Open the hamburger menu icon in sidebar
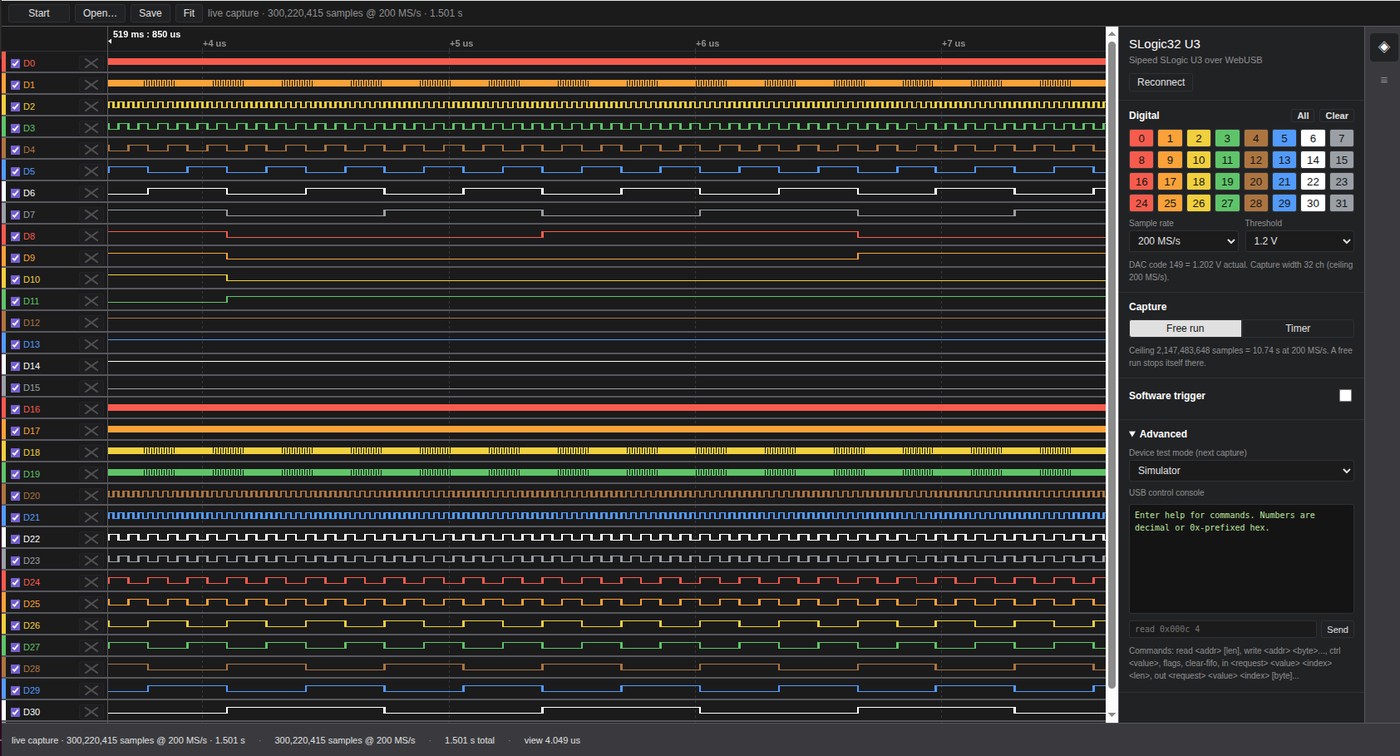 point(1384,80)
